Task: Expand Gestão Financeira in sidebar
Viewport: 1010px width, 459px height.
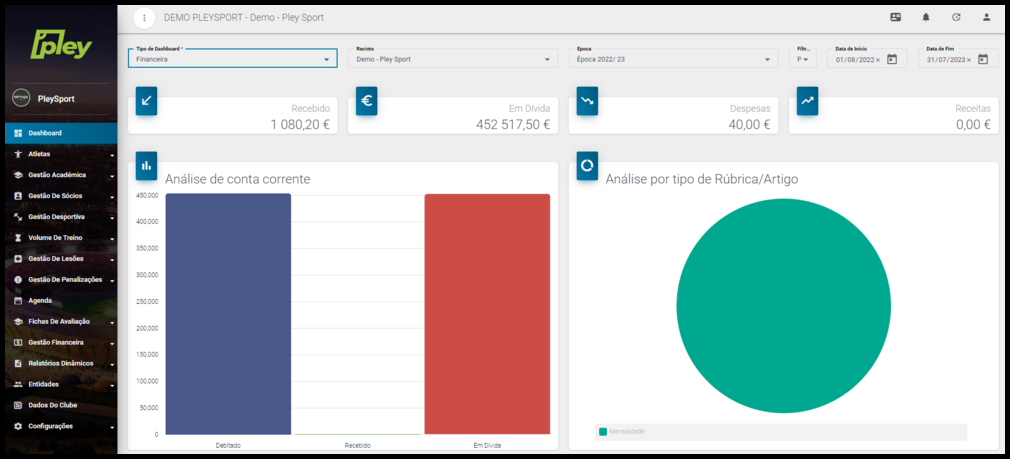Action: tap(58, 342)
